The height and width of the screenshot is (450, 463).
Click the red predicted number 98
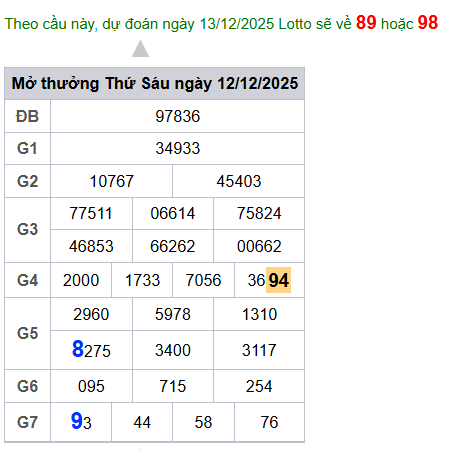click(428, 23)
